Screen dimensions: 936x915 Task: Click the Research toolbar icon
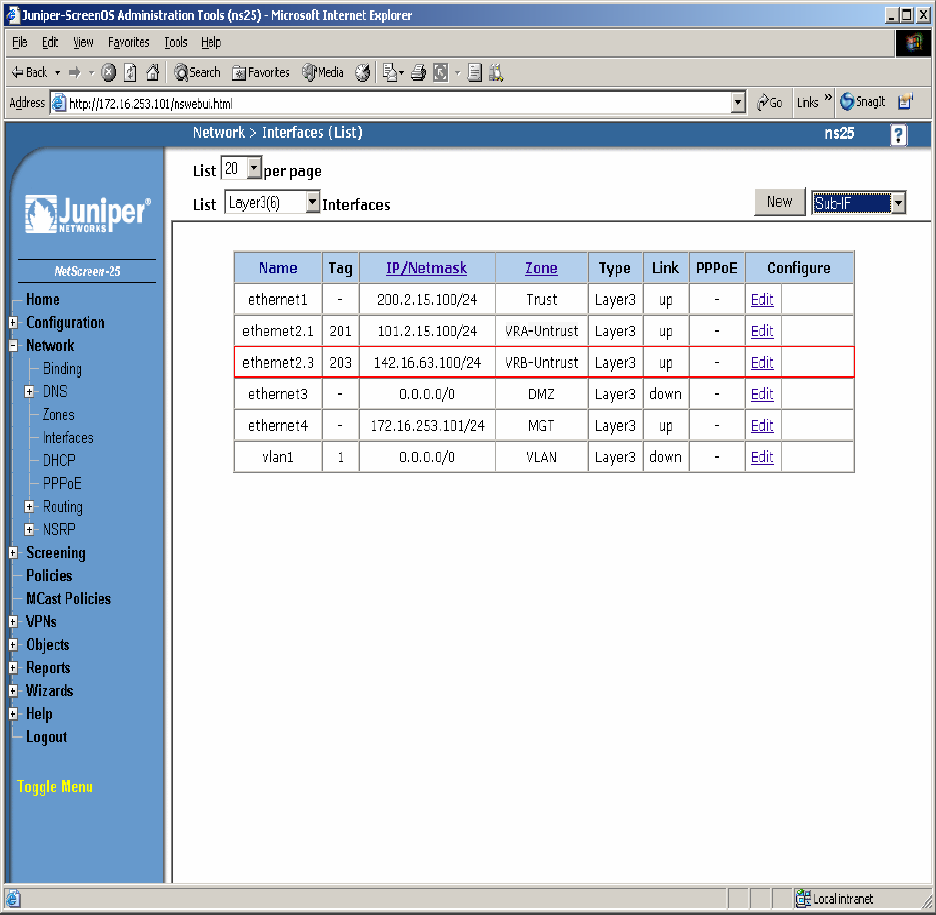click(496, 73)
